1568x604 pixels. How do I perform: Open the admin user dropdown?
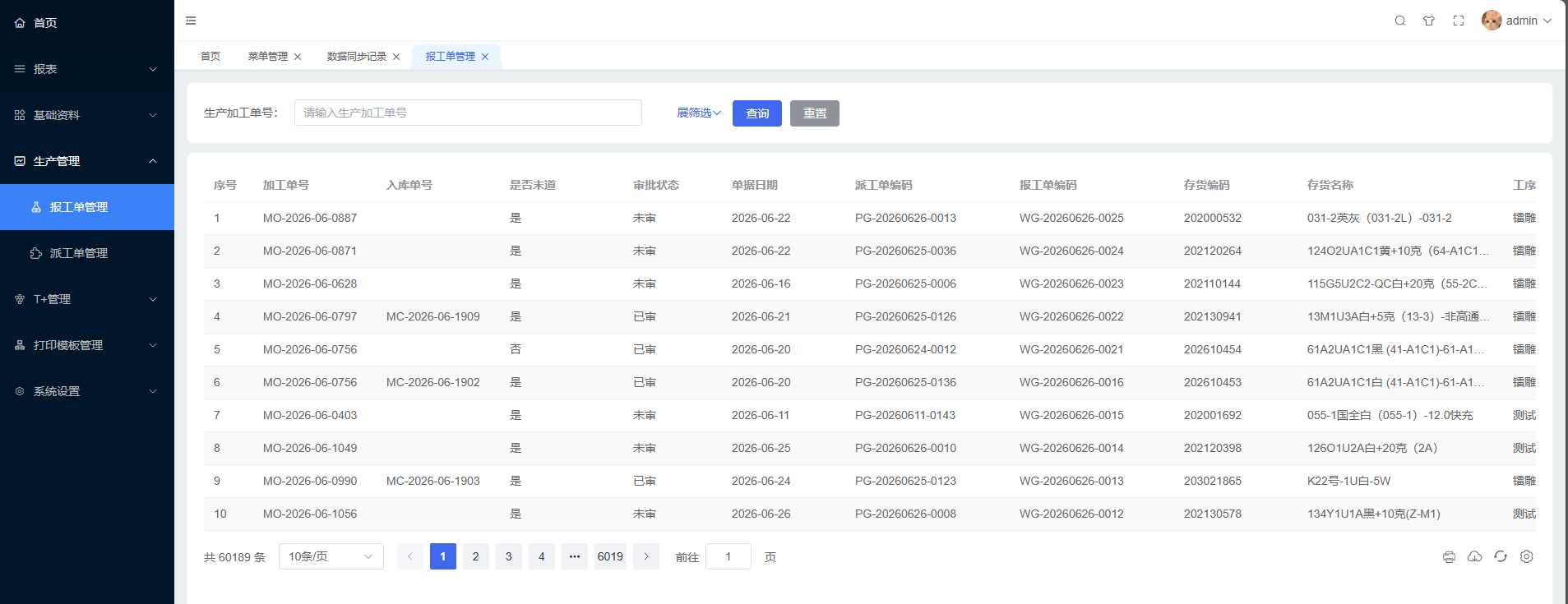click(1516, 21)
